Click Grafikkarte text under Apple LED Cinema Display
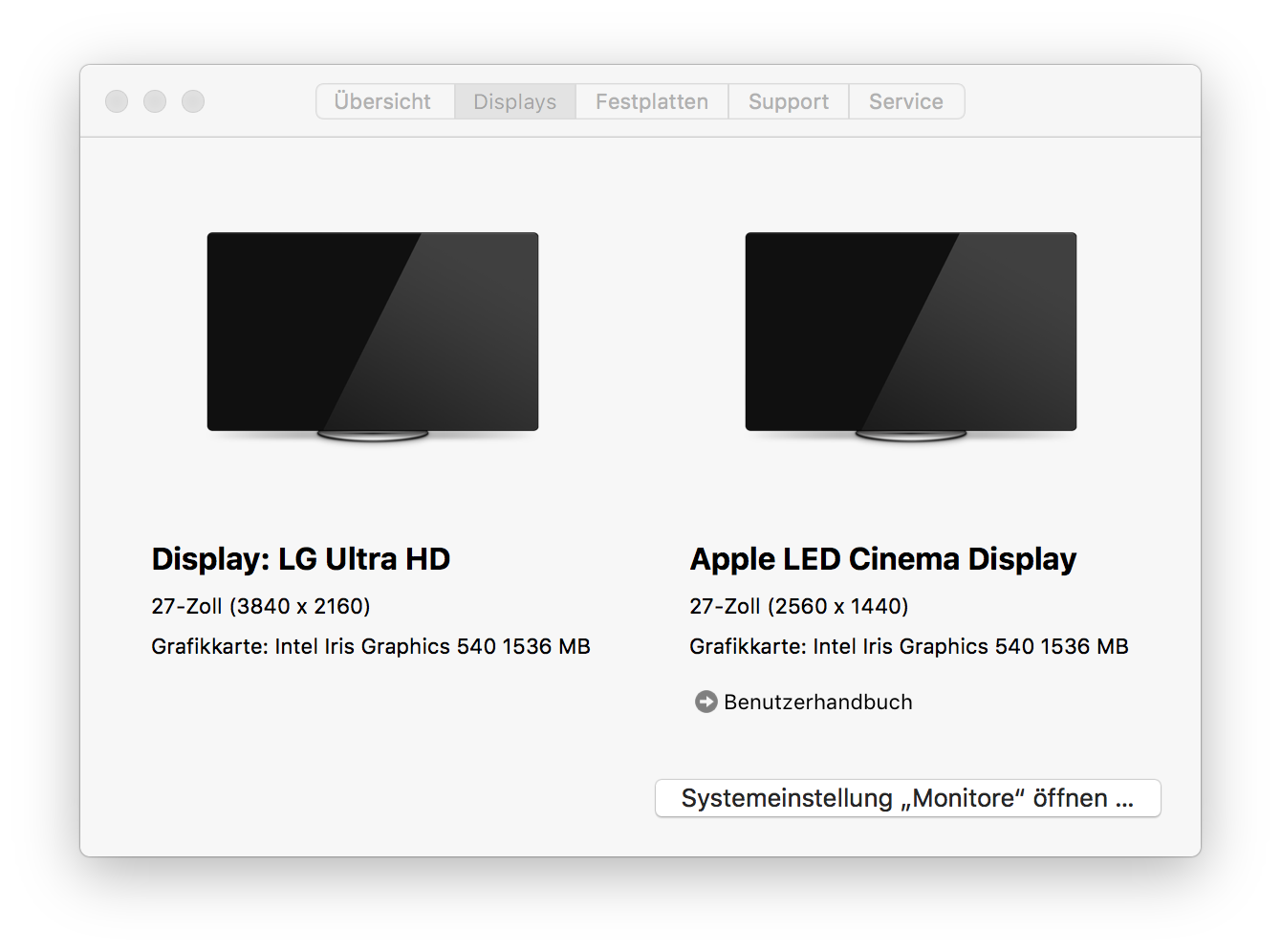Viewport: 1281px width, 952px height. click(x=909, y=646)
